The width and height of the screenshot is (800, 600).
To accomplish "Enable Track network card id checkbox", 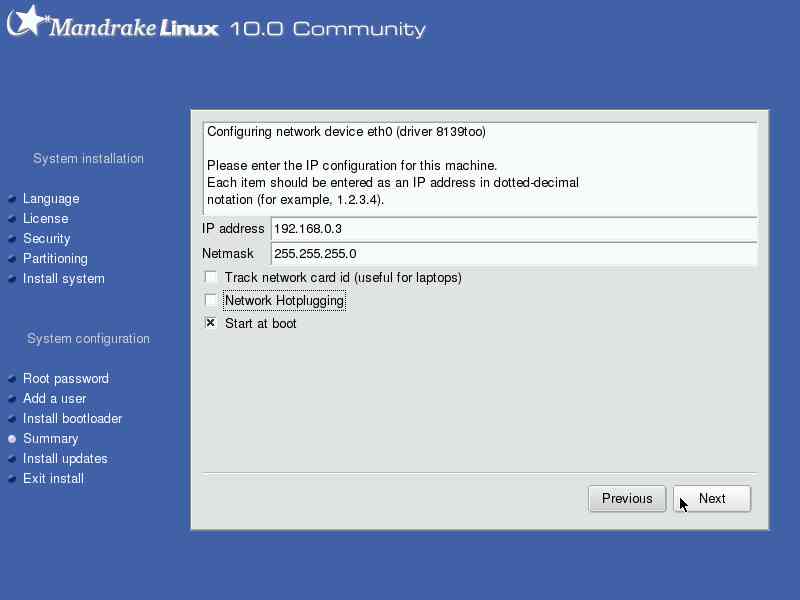I will tap(211, 277).
